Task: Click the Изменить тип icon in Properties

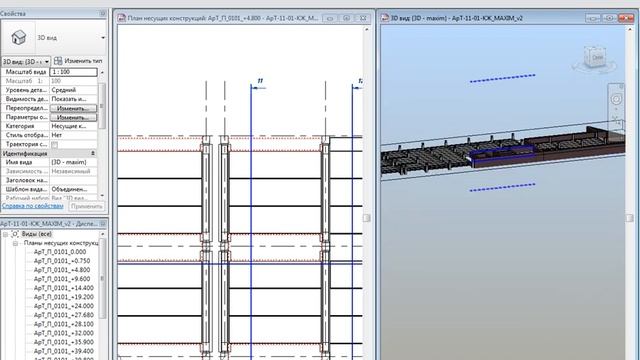Action: (58, 61)
